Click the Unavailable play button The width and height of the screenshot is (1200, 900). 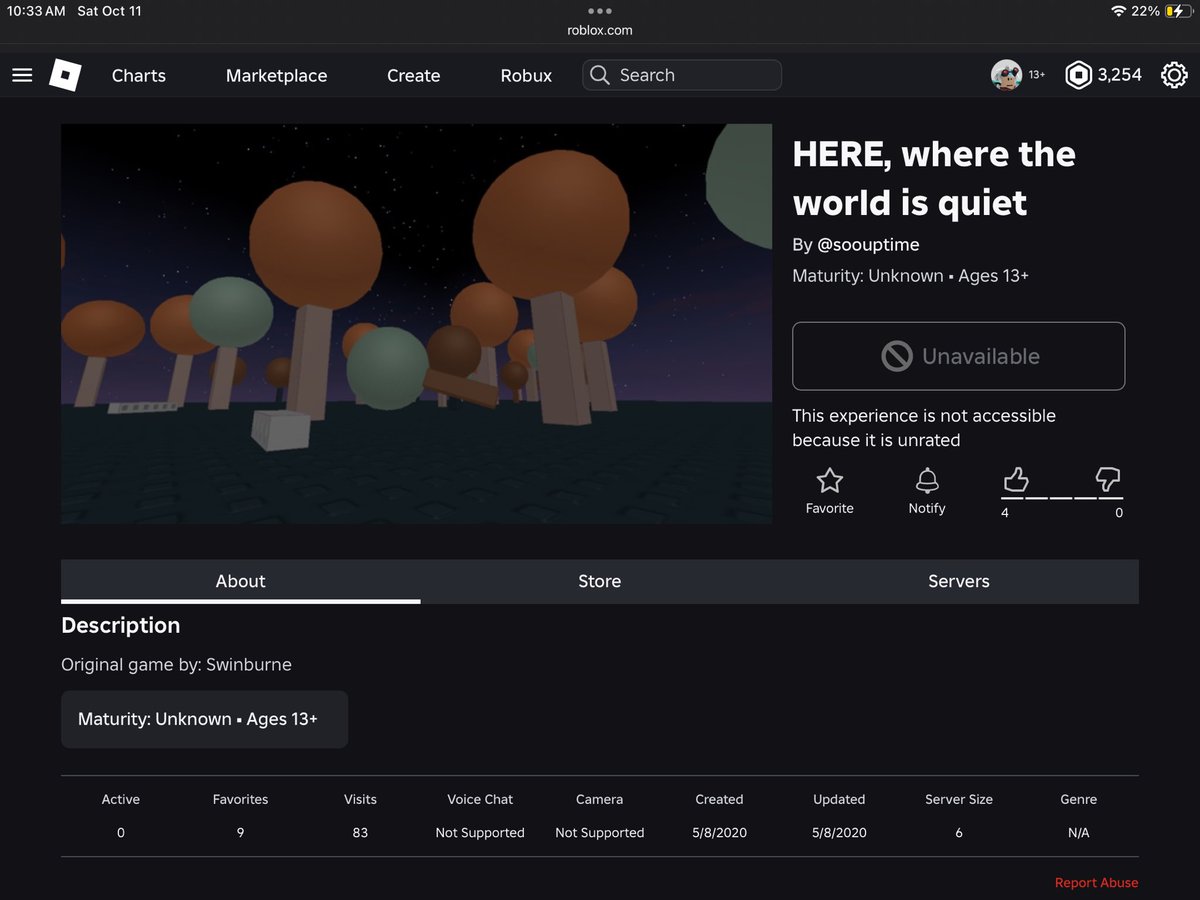(958, 356)
